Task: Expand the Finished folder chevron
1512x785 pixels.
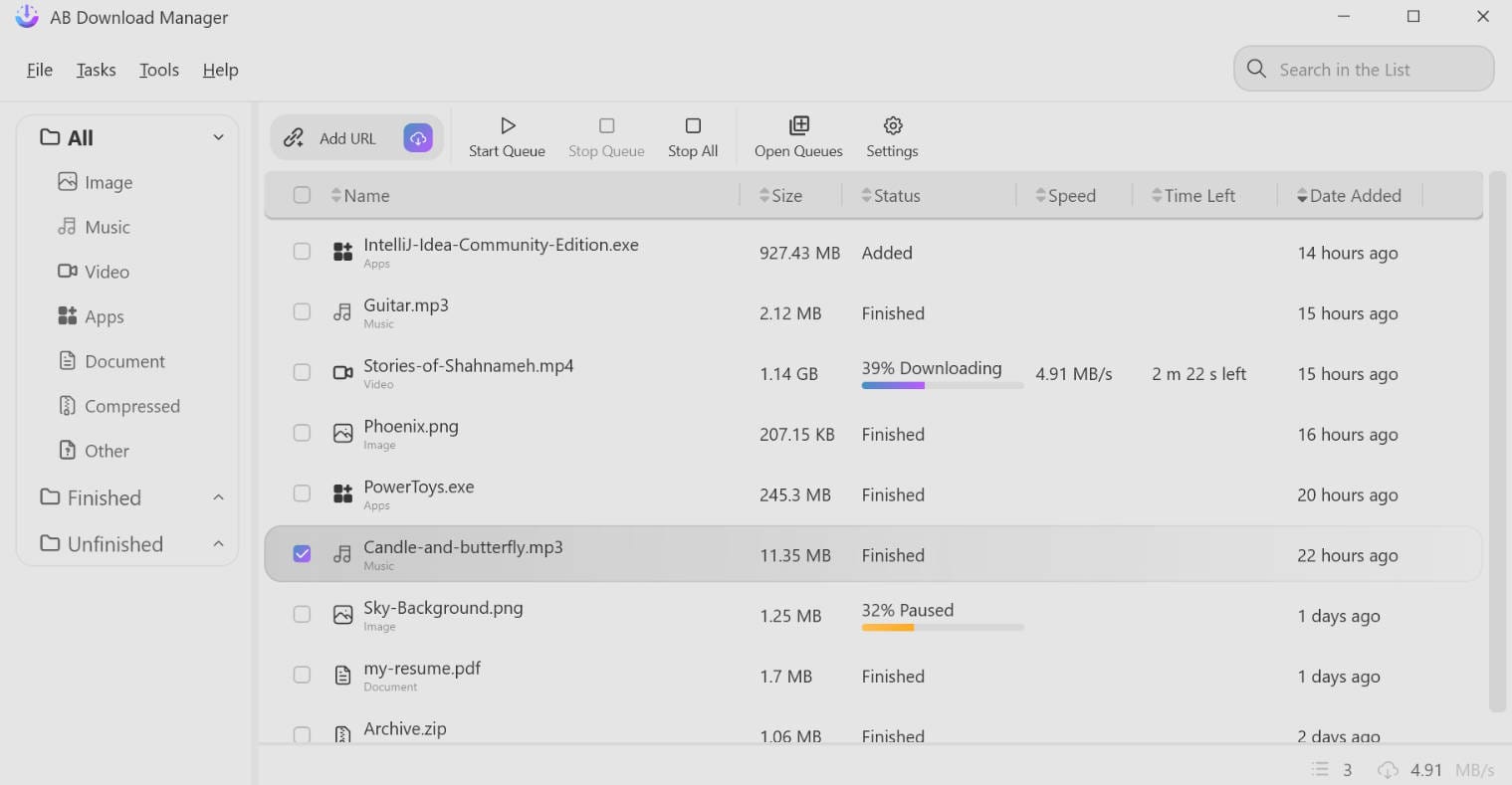Action: 218,497
